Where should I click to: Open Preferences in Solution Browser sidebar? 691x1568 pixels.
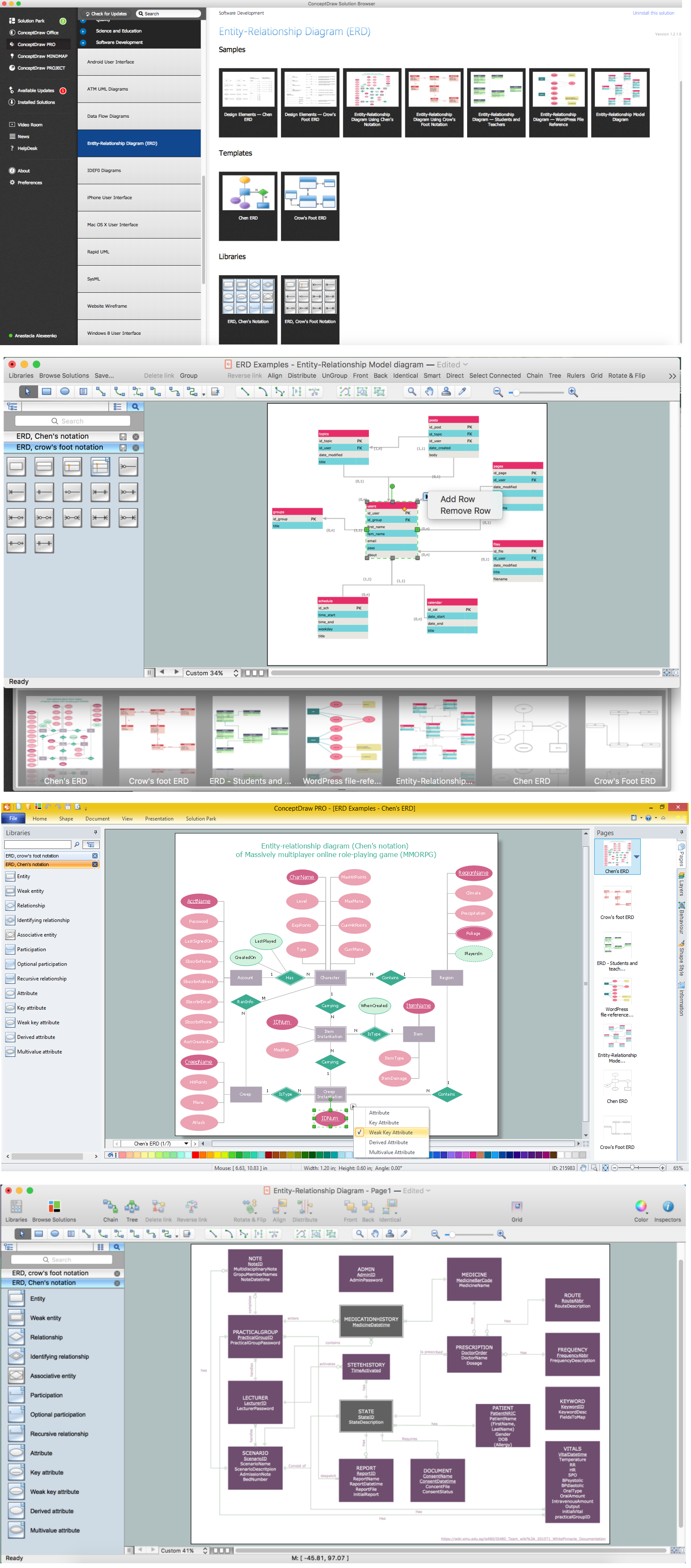click(x=26, y=183)
